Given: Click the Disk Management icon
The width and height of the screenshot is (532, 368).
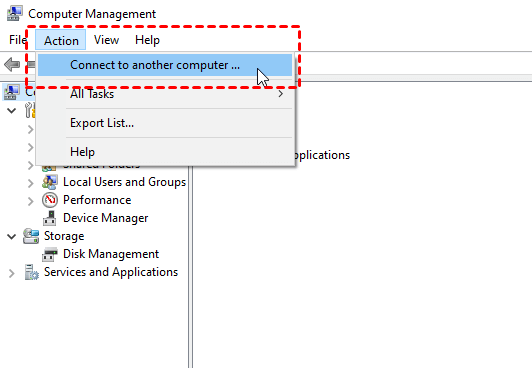Looking at the screenshot, I should pyautogui.click(x=50, y=254).
